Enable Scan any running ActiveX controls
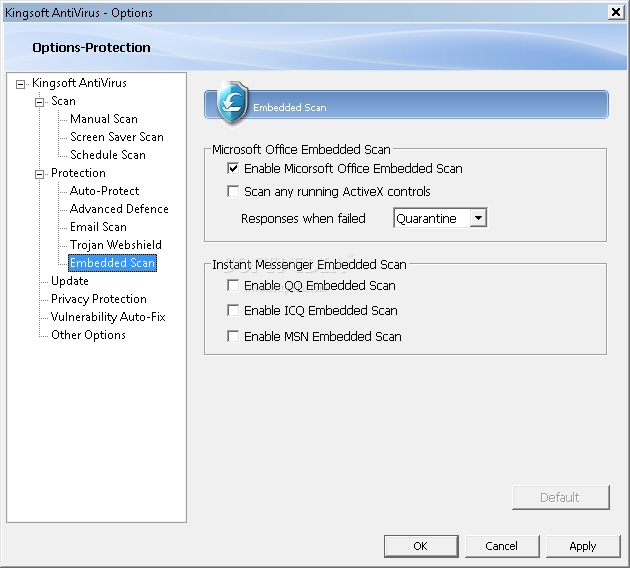The height and width of the screenshot is (568, 630). tap(233, 191)
